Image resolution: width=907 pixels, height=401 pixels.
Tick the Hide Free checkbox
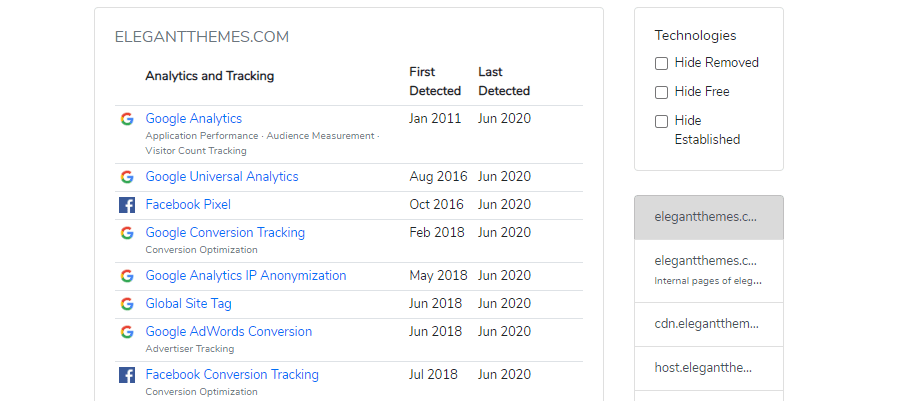coord(662,92)
